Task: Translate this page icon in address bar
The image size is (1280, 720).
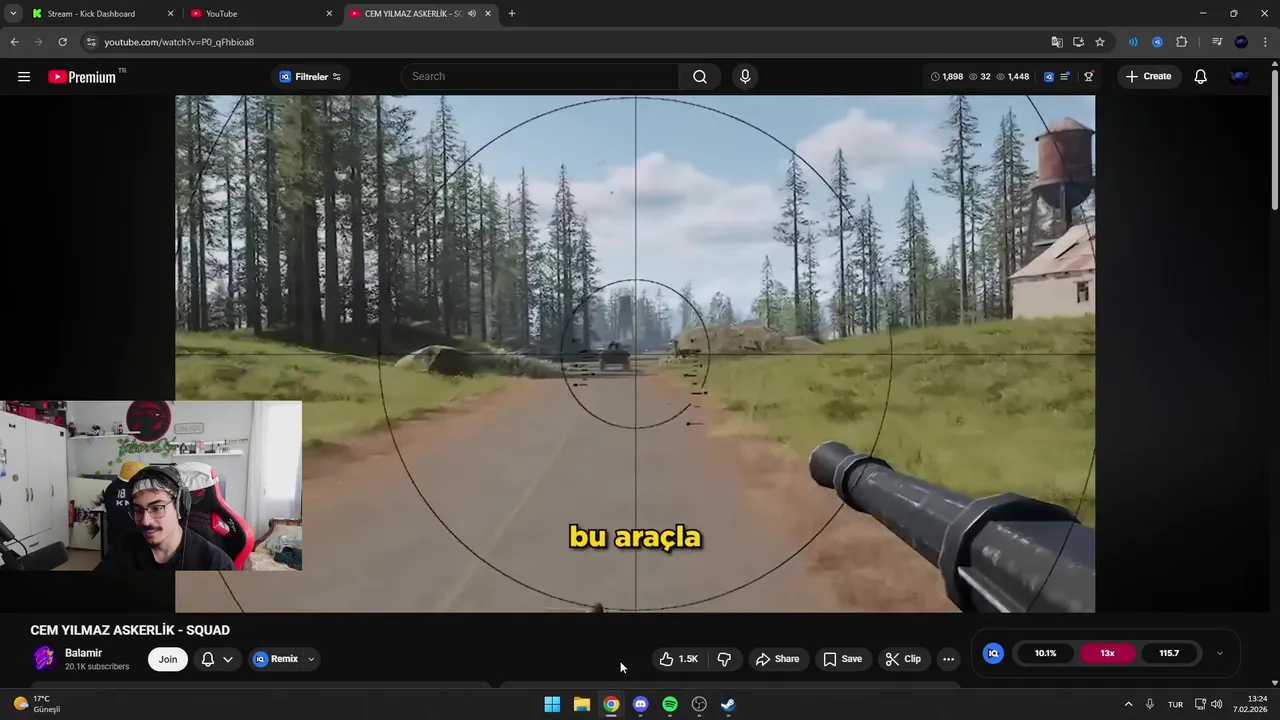Action: (1057, 42)
